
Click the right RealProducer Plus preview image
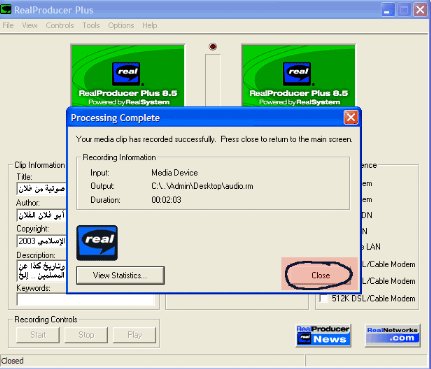(298, 76)
